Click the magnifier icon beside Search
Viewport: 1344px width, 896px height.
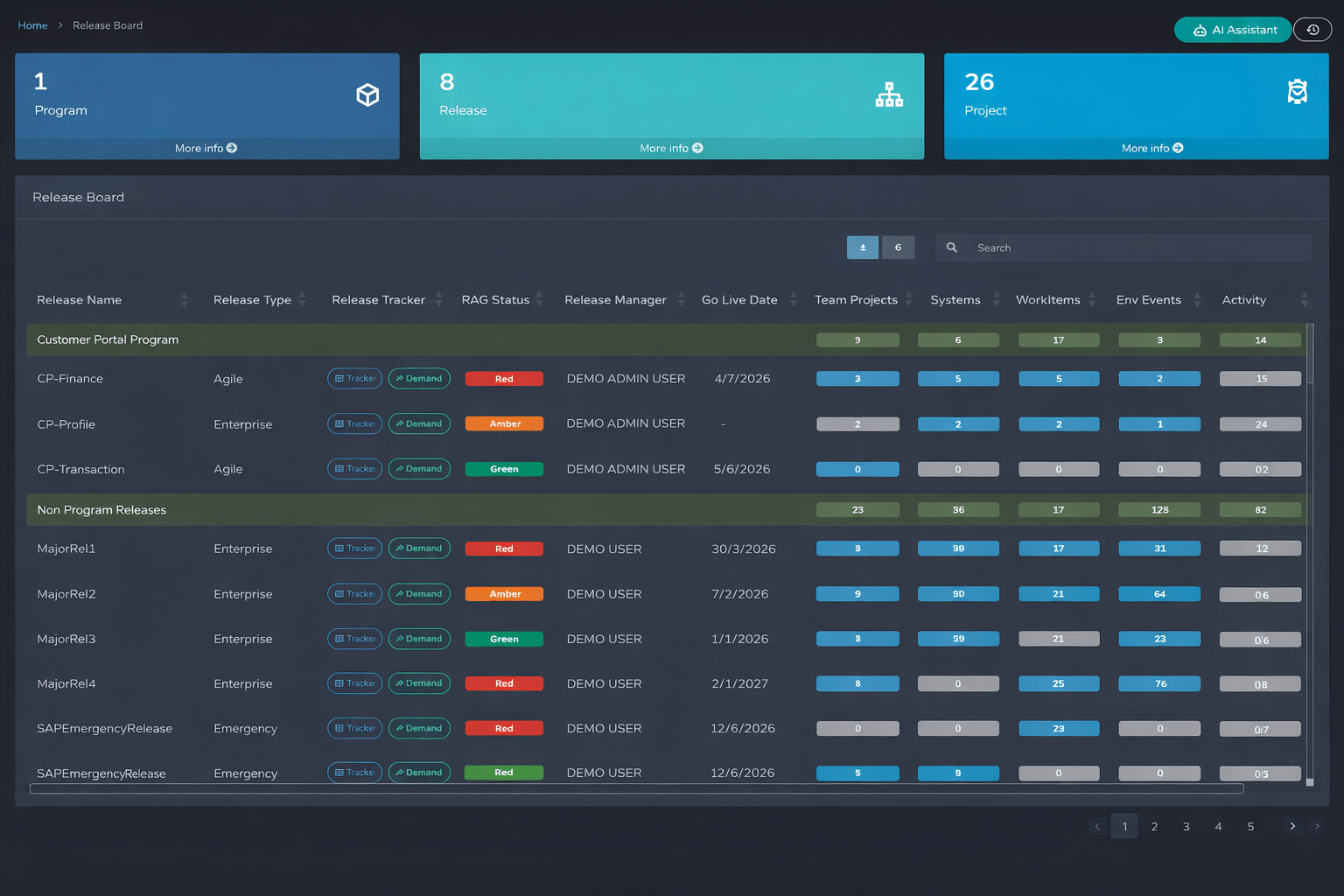pyautogui.click(x=952, y=248)
